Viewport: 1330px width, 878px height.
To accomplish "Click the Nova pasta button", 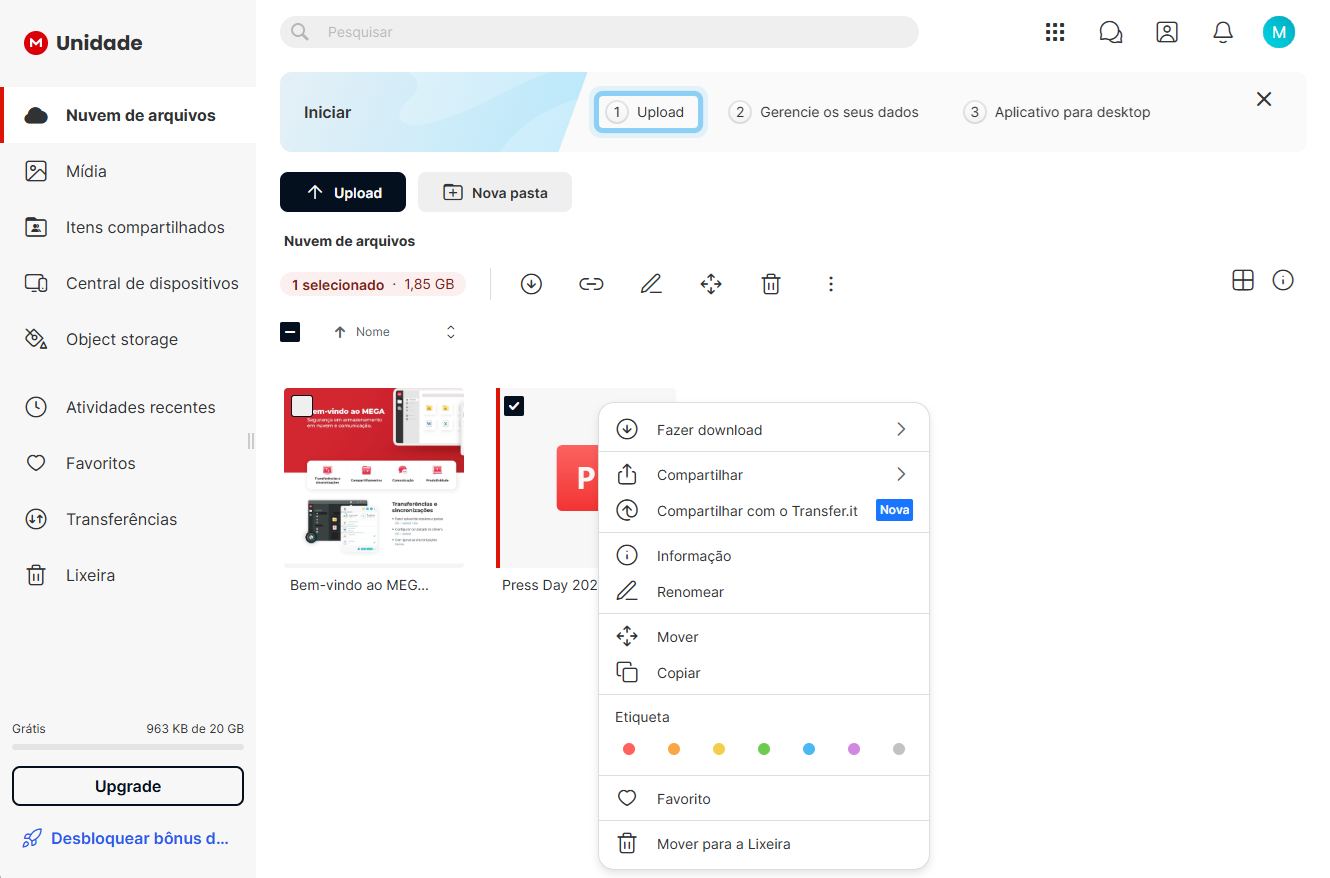I will tap(495, 193).
